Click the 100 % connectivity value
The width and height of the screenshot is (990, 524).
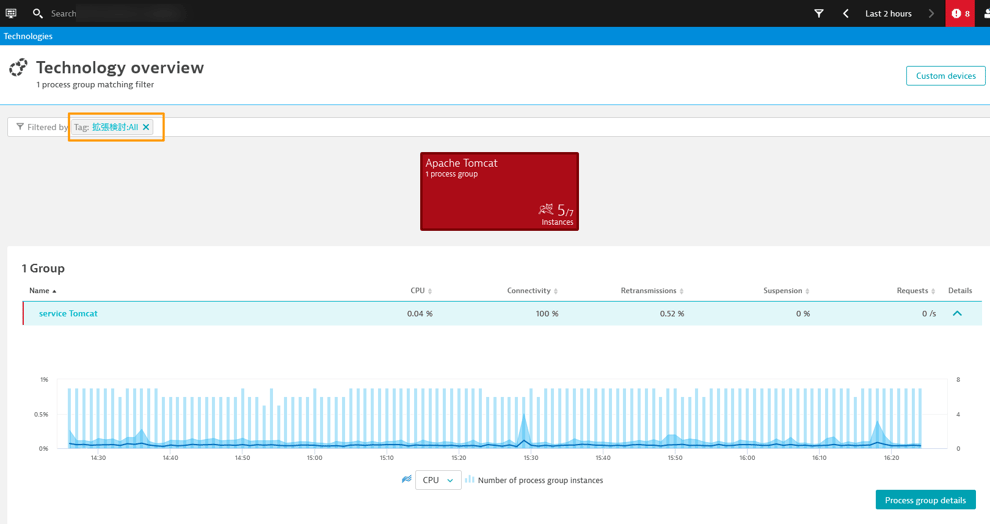click(547, 313)
